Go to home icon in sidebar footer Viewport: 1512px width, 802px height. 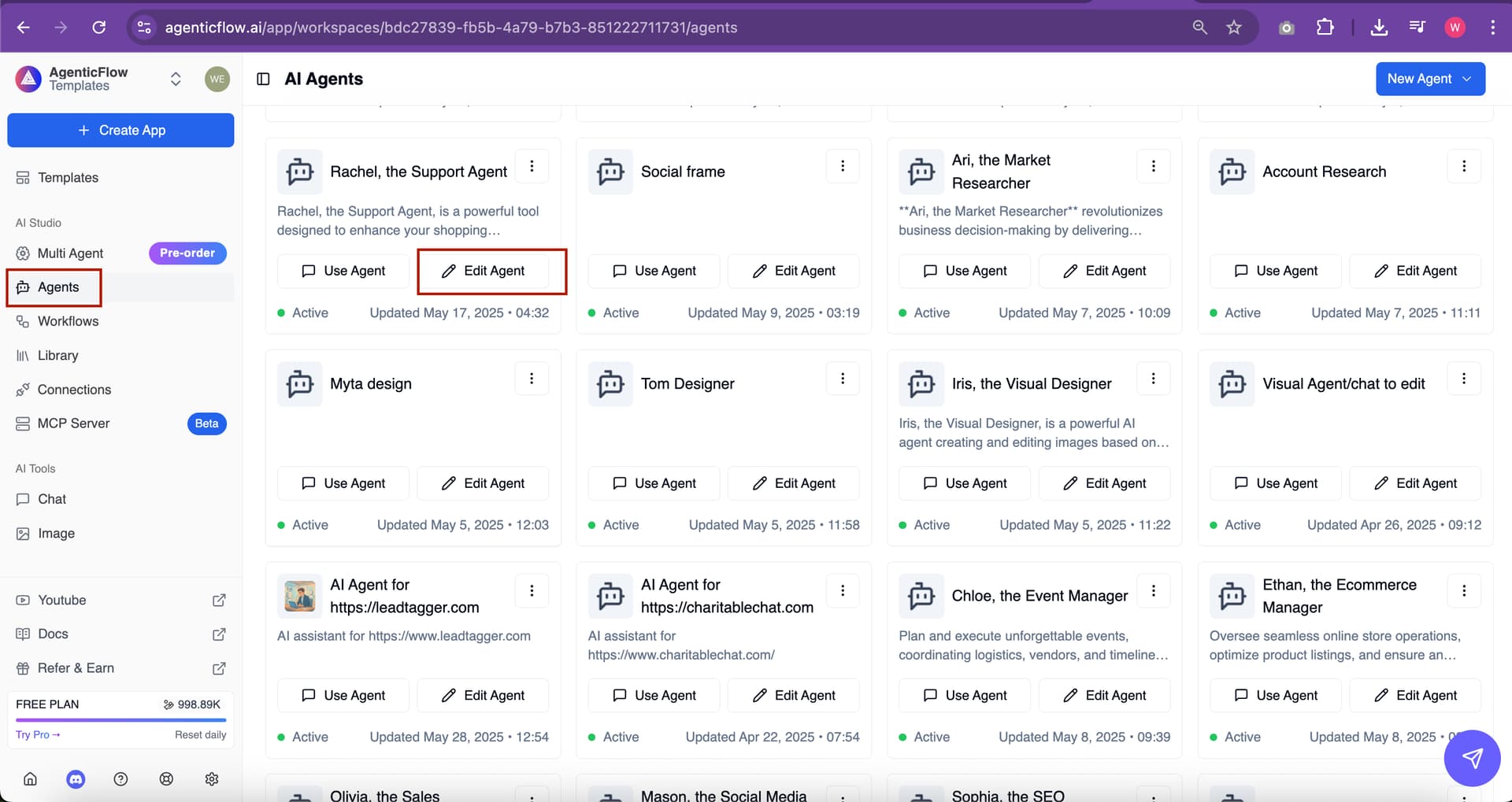coord(30,779)
